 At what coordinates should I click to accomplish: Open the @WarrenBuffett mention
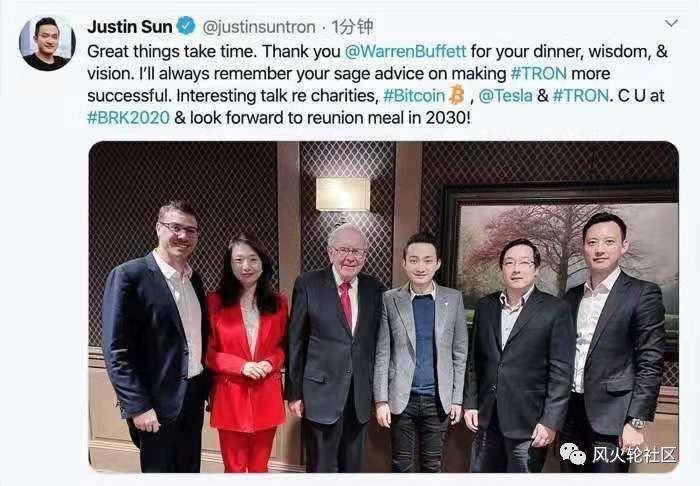click(405, 51)
